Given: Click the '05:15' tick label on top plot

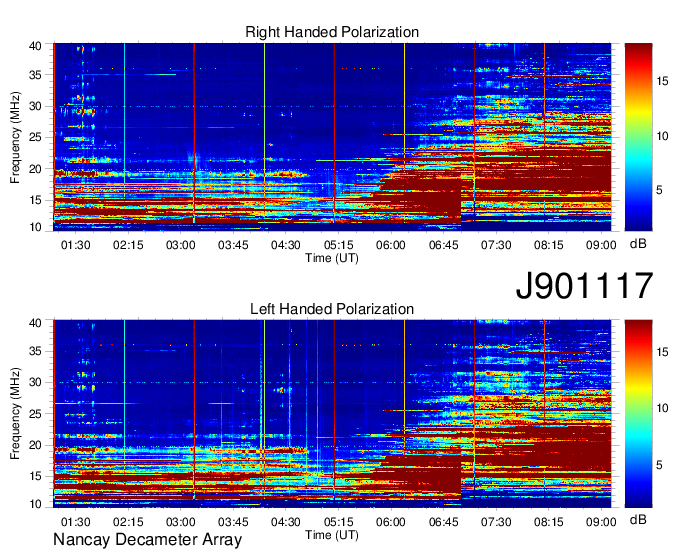Looking at the screenshot, I should pos(338,245).
